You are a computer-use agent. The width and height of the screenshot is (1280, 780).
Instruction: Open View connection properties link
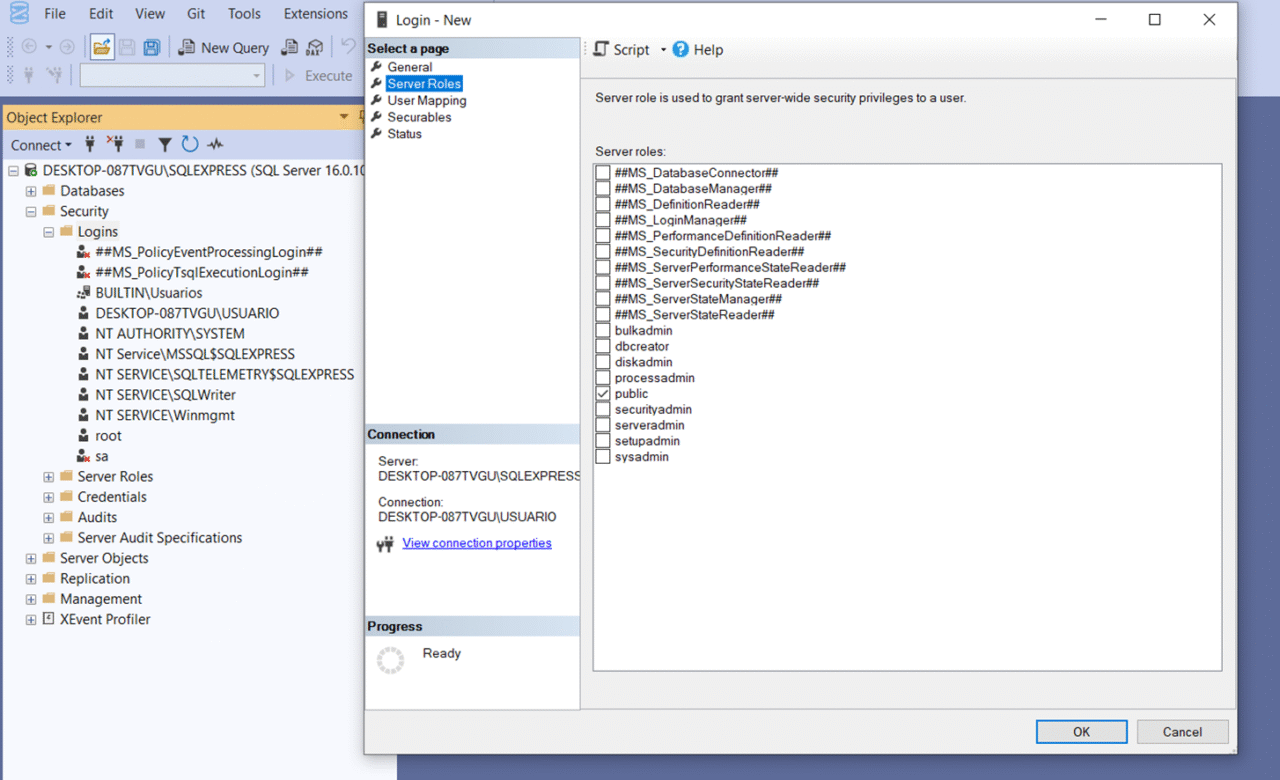coord(477,543)
